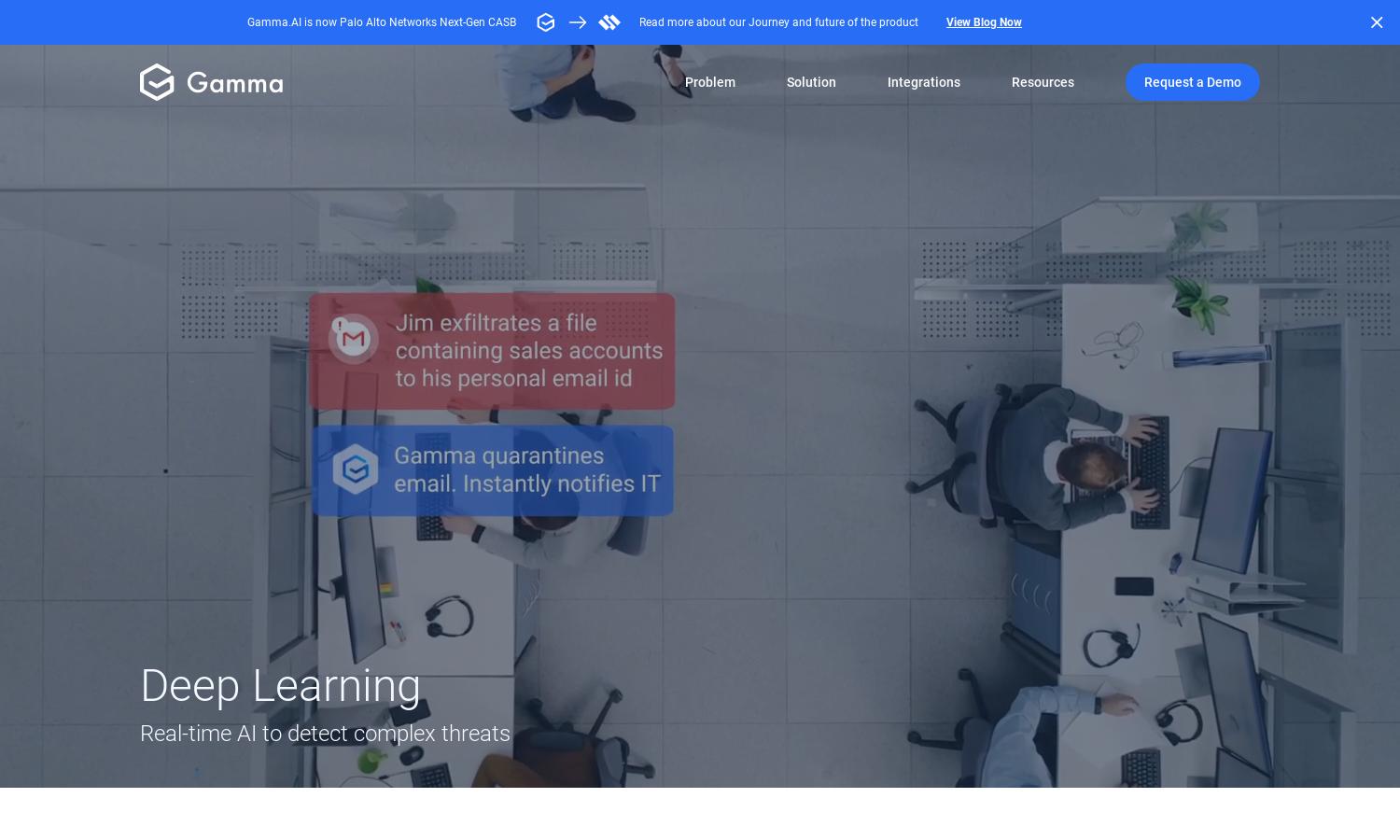Screen dimensions: 1400x840
Task: Click 'Gamma.AI is now Palo Alto Networks' text
Action: point(382,22)
